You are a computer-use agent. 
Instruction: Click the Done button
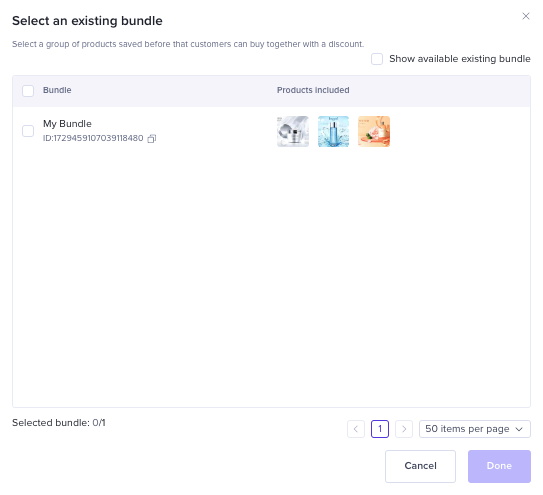coord(499,466)
